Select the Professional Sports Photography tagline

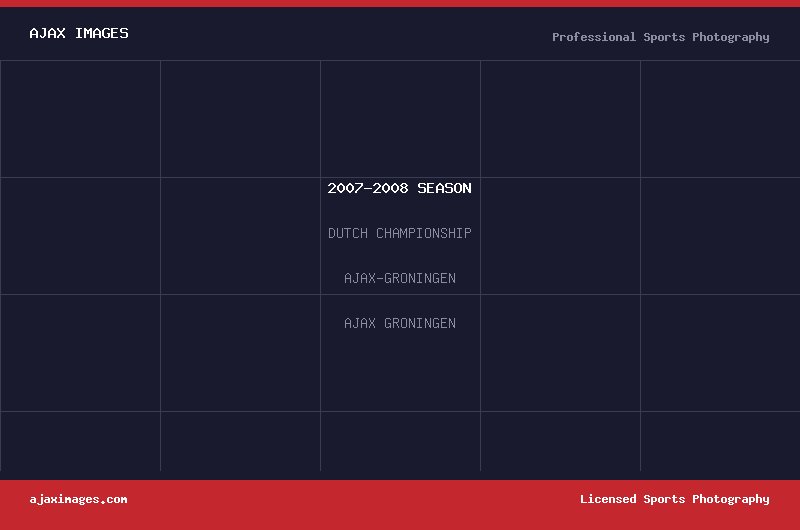pyautogui.click(x=660, y=37)
